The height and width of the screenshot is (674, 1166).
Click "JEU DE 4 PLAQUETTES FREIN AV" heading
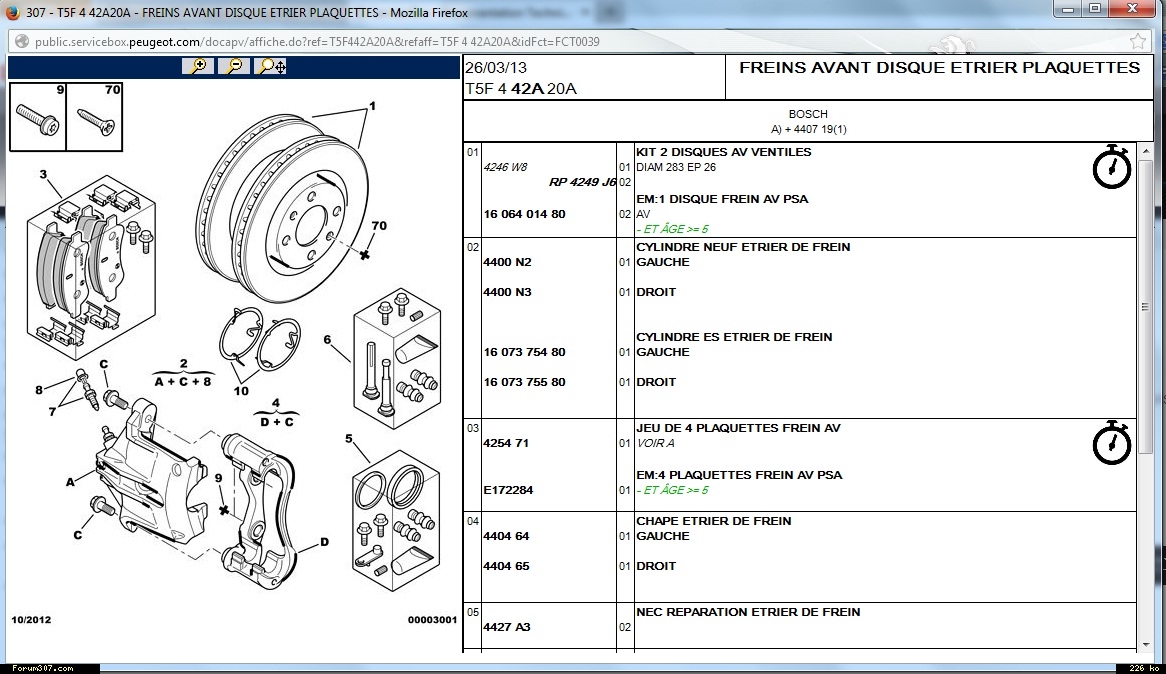[738, 428]
